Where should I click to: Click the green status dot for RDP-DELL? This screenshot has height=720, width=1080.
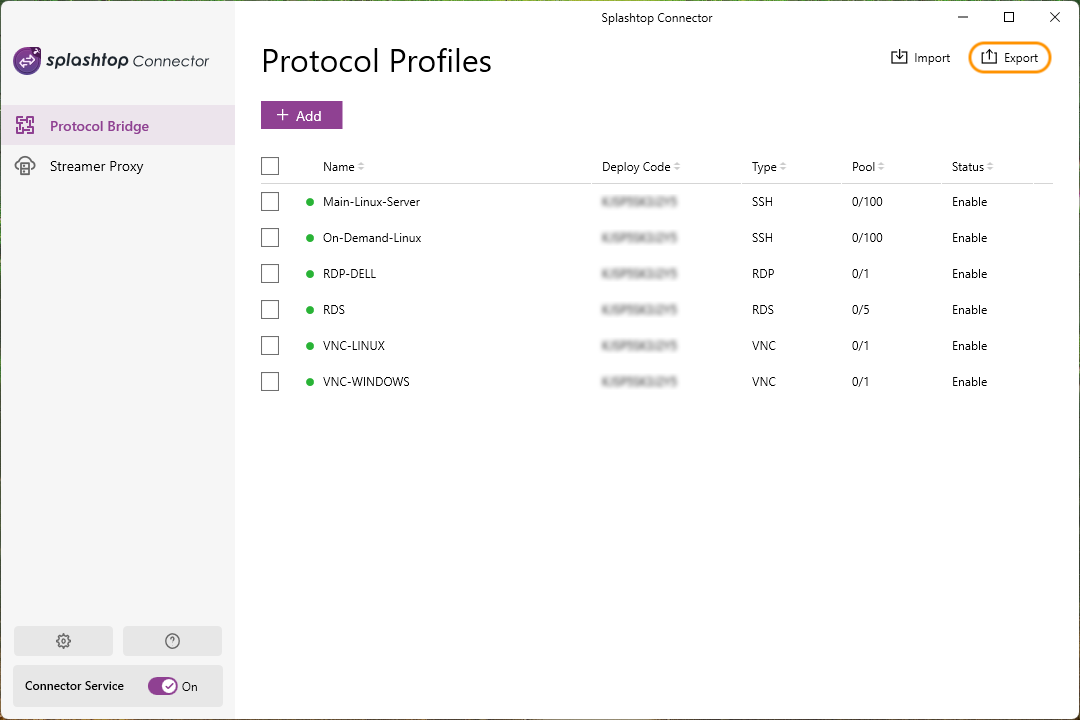tap(310, 274)
